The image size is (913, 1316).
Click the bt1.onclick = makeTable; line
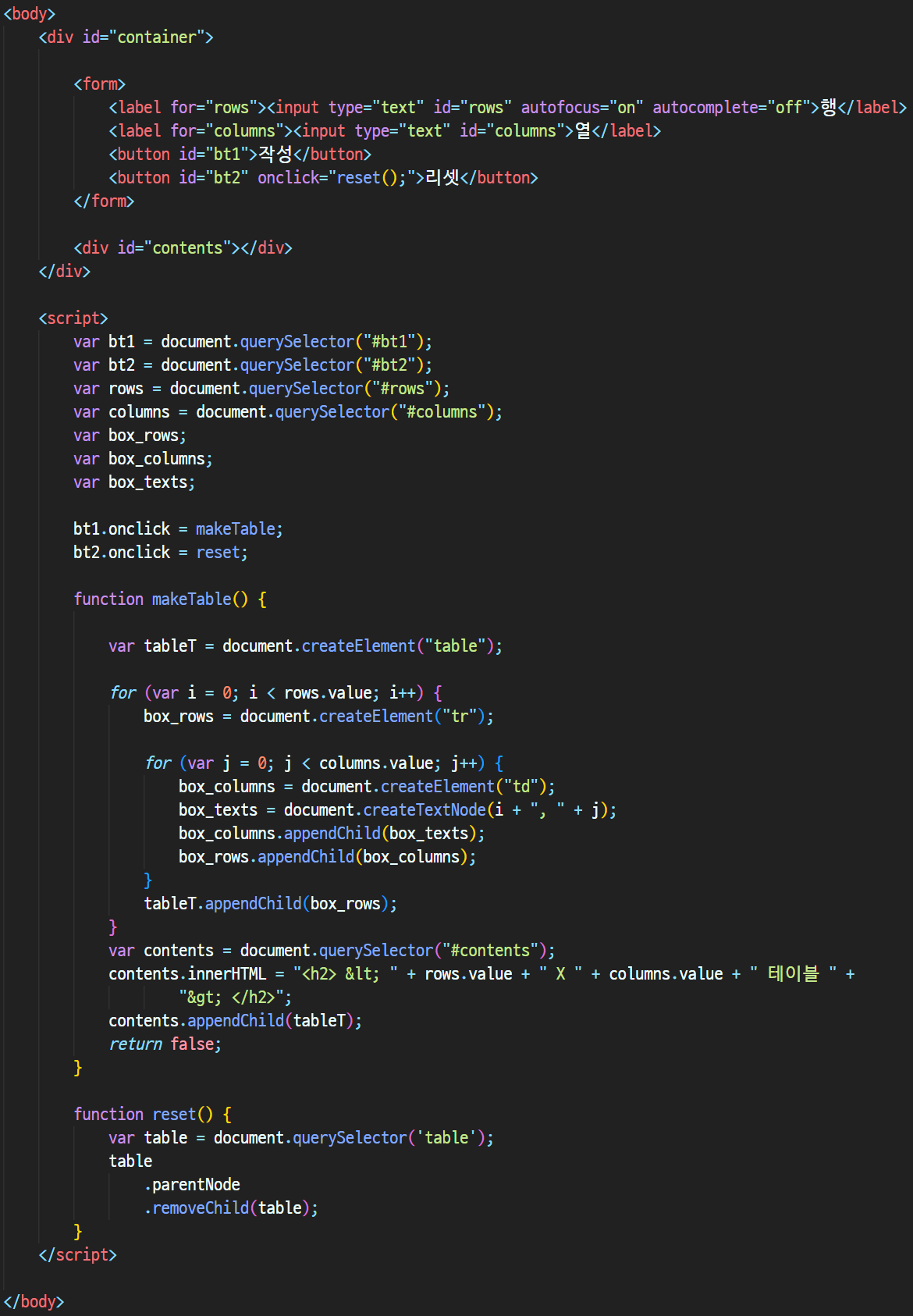178,529
